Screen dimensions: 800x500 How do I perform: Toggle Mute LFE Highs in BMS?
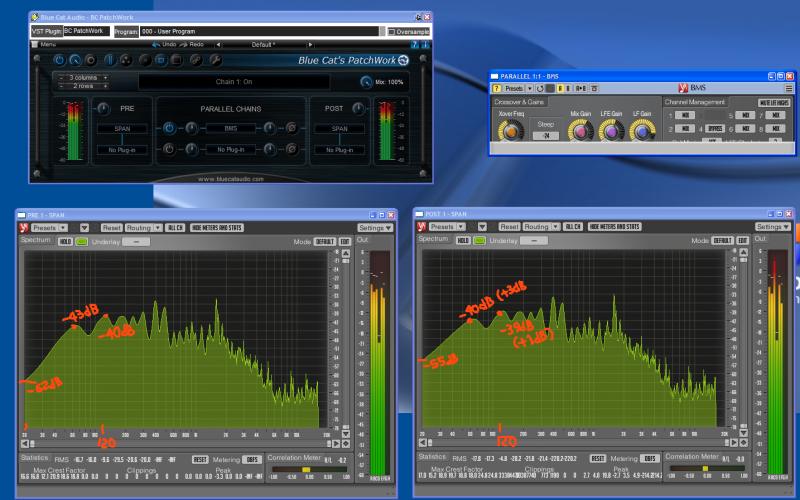(x=774, y=103)
